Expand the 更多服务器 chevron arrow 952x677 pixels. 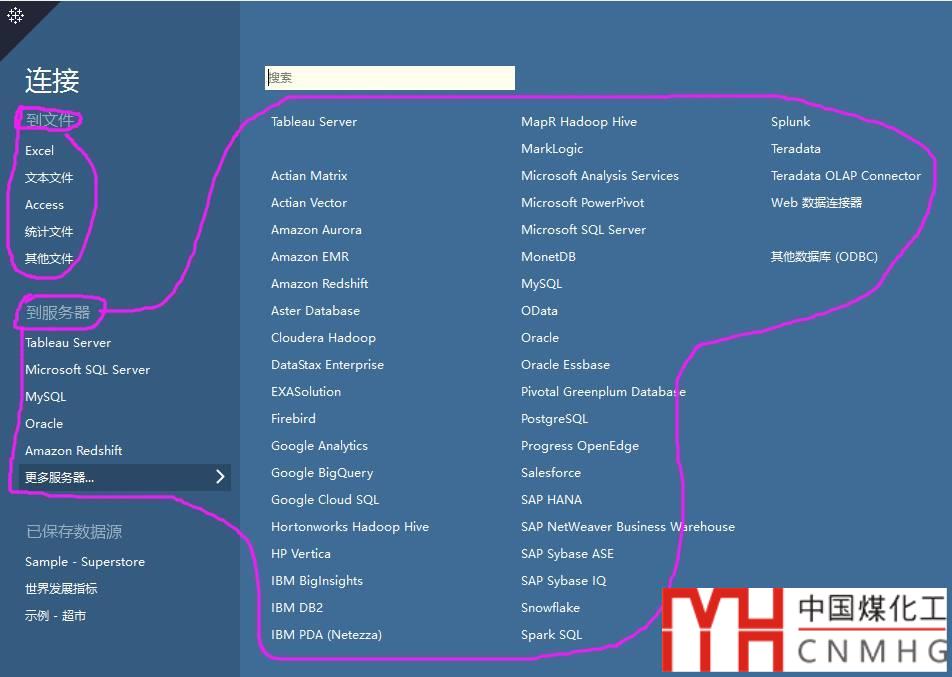(x=220, y=477)
